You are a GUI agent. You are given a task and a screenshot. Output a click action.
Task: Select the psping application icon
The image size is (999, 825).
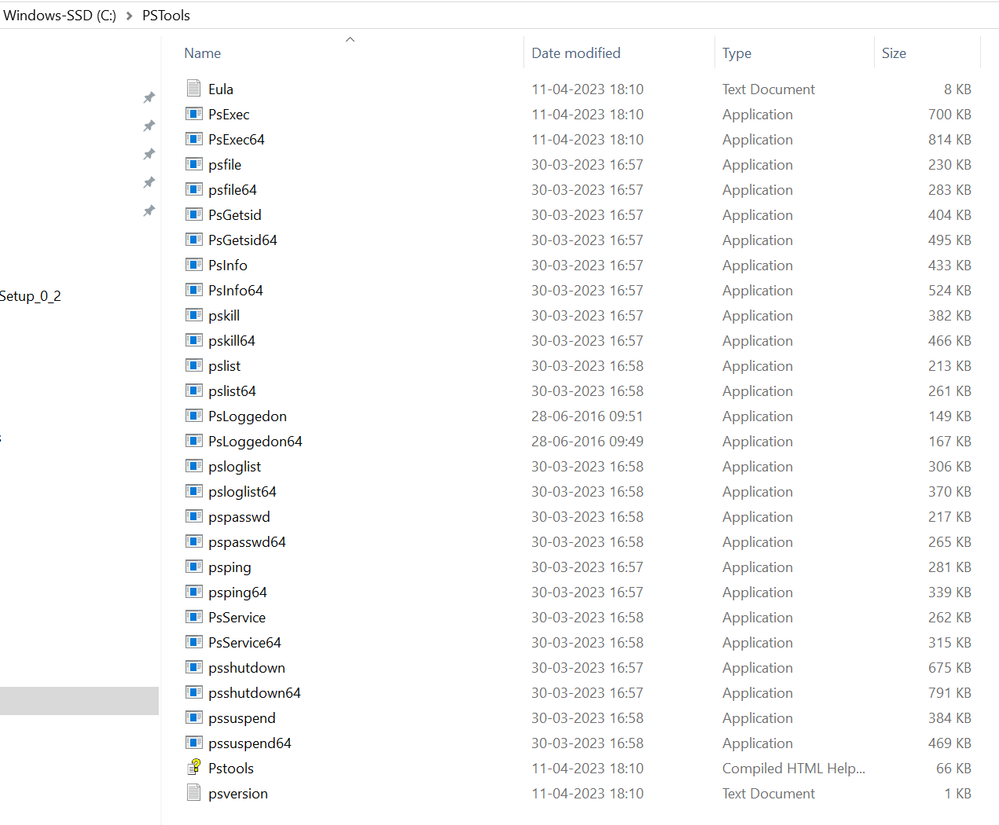tap(194, 567)
